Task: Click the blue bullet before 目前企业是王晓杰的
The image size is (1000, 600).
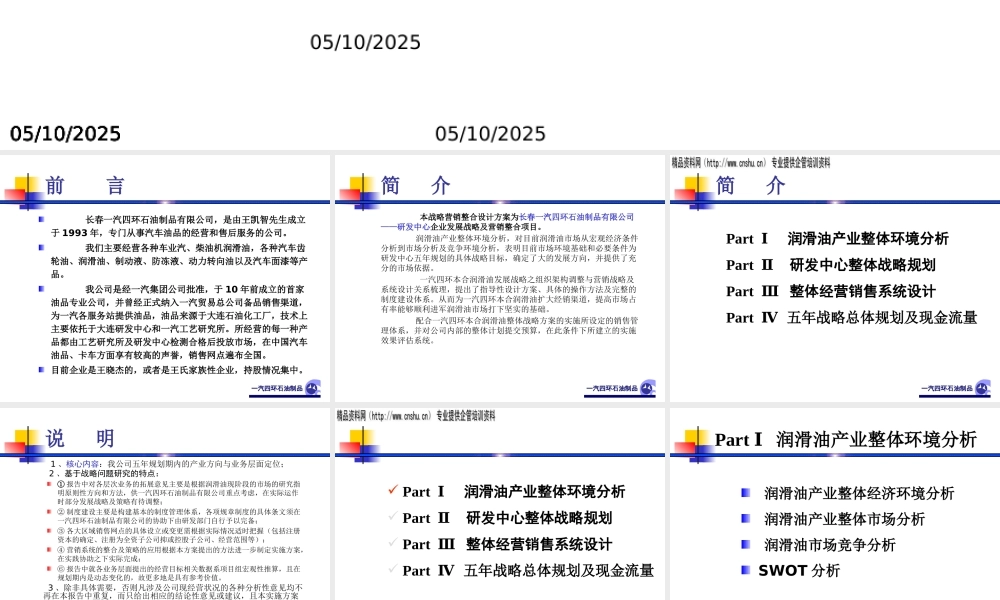Action: [x=41, y=369]
